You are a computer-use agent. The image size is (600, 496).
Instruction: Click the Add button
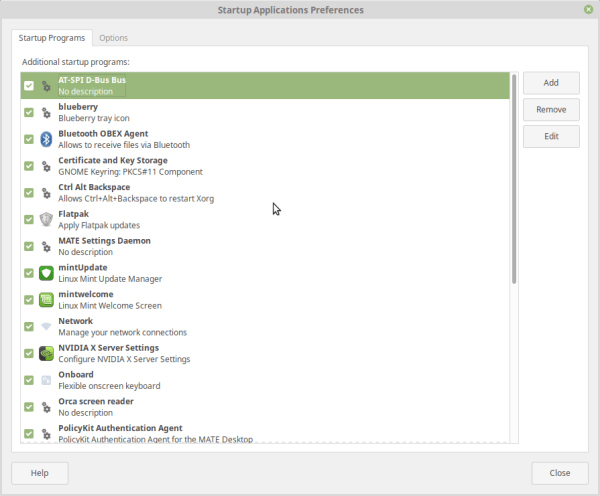pos(551,83)
